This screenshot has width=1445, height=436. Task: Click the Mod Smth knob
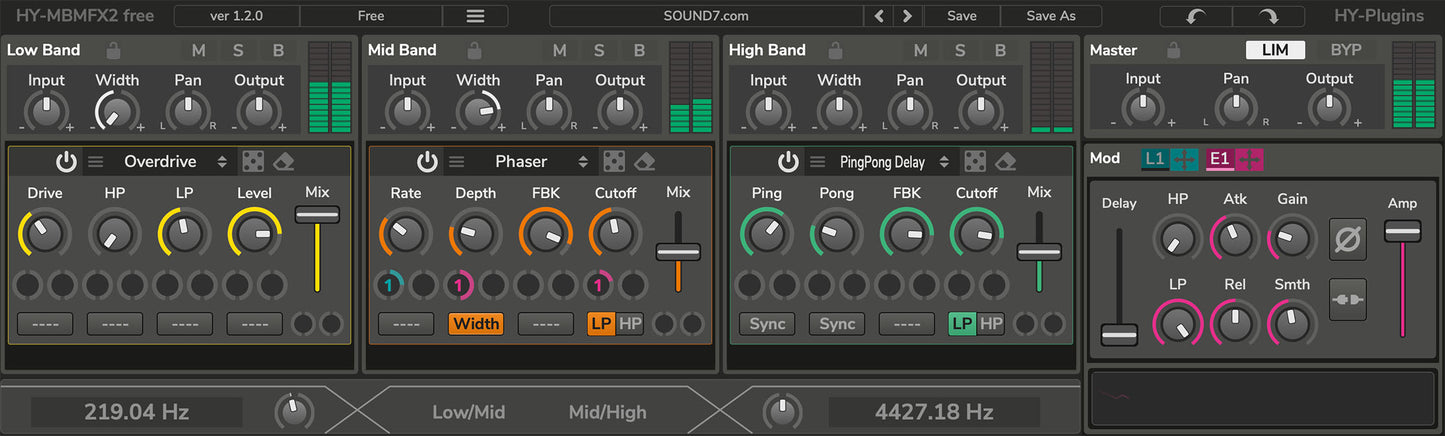coord(1292,323)
